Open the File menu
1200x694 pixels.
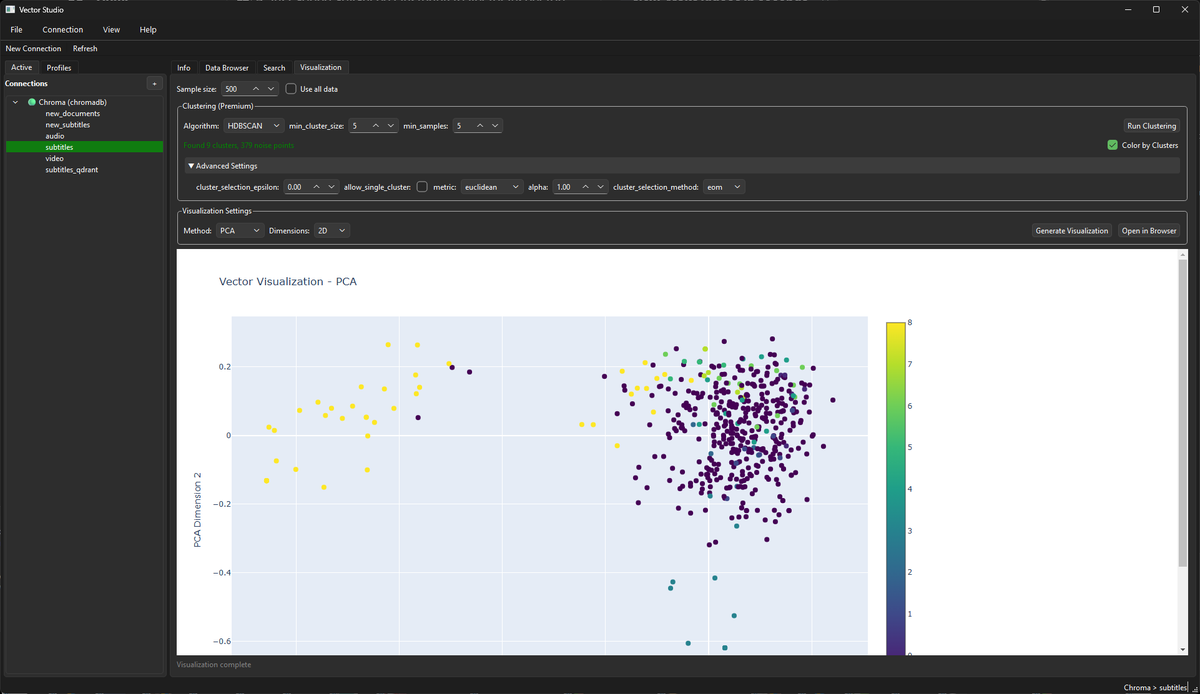coord(16,30)
